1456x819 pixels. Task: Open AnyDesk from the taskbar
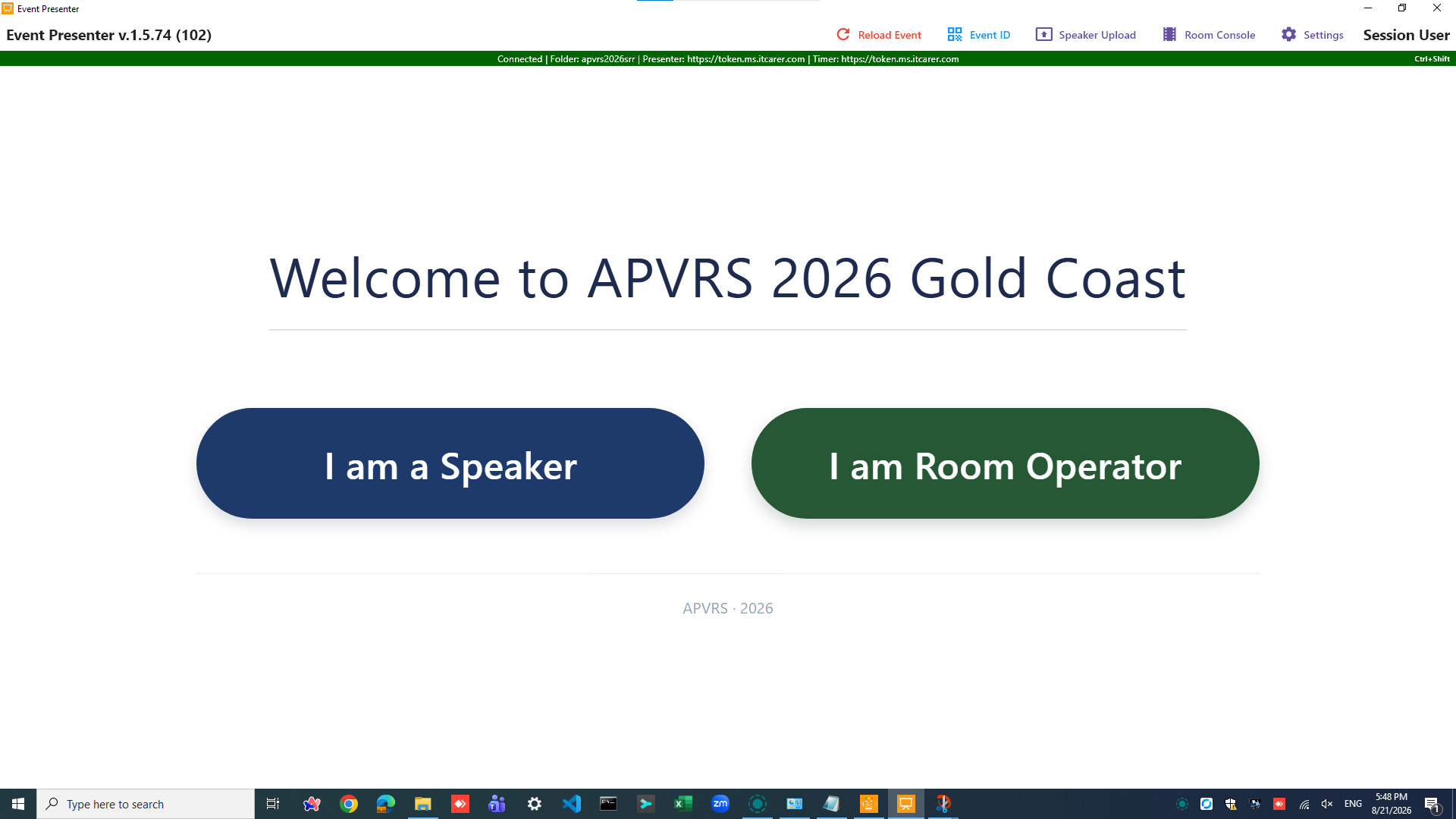[x=460, y=804]
